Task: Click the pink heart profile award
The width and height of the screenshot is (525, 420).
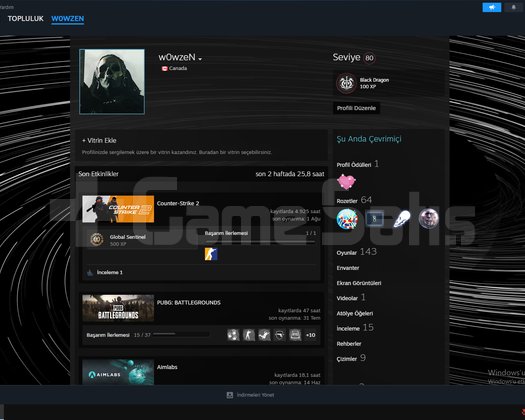Action: tap(346, 182)
